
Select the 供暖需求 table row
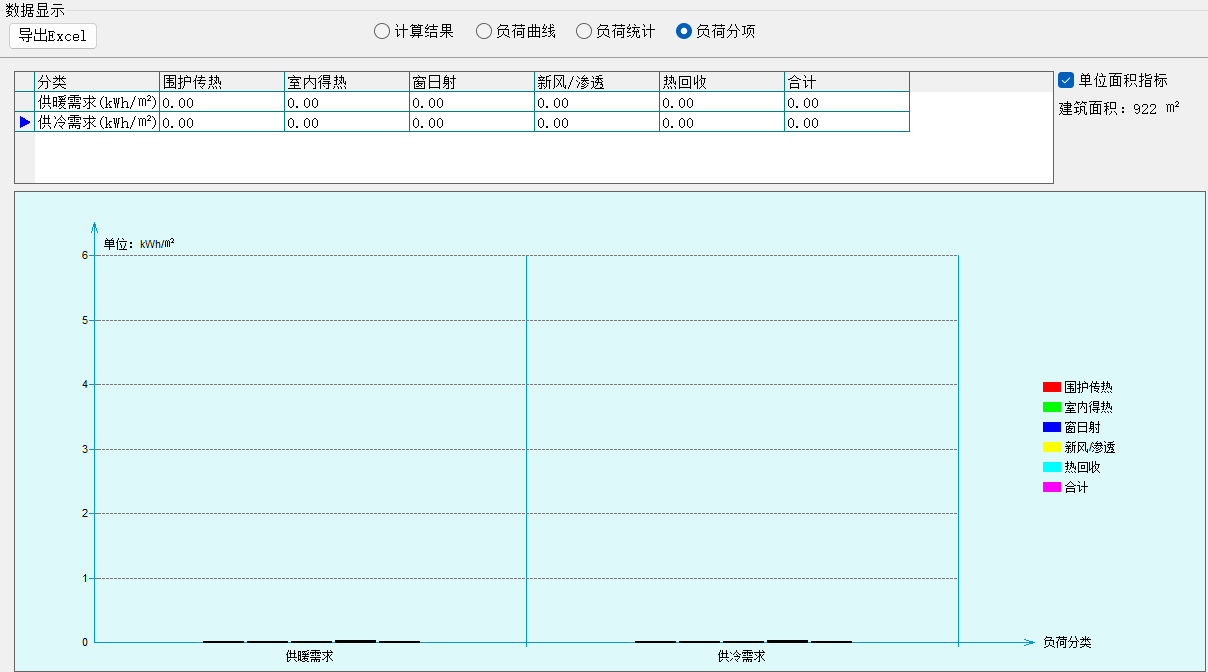[97, 102]
